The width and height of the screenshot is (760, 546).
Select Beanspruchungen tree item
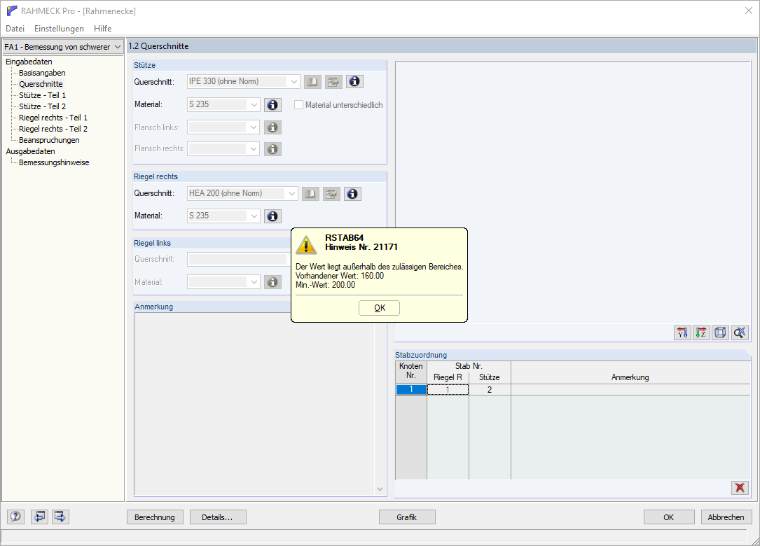point(49,140)
